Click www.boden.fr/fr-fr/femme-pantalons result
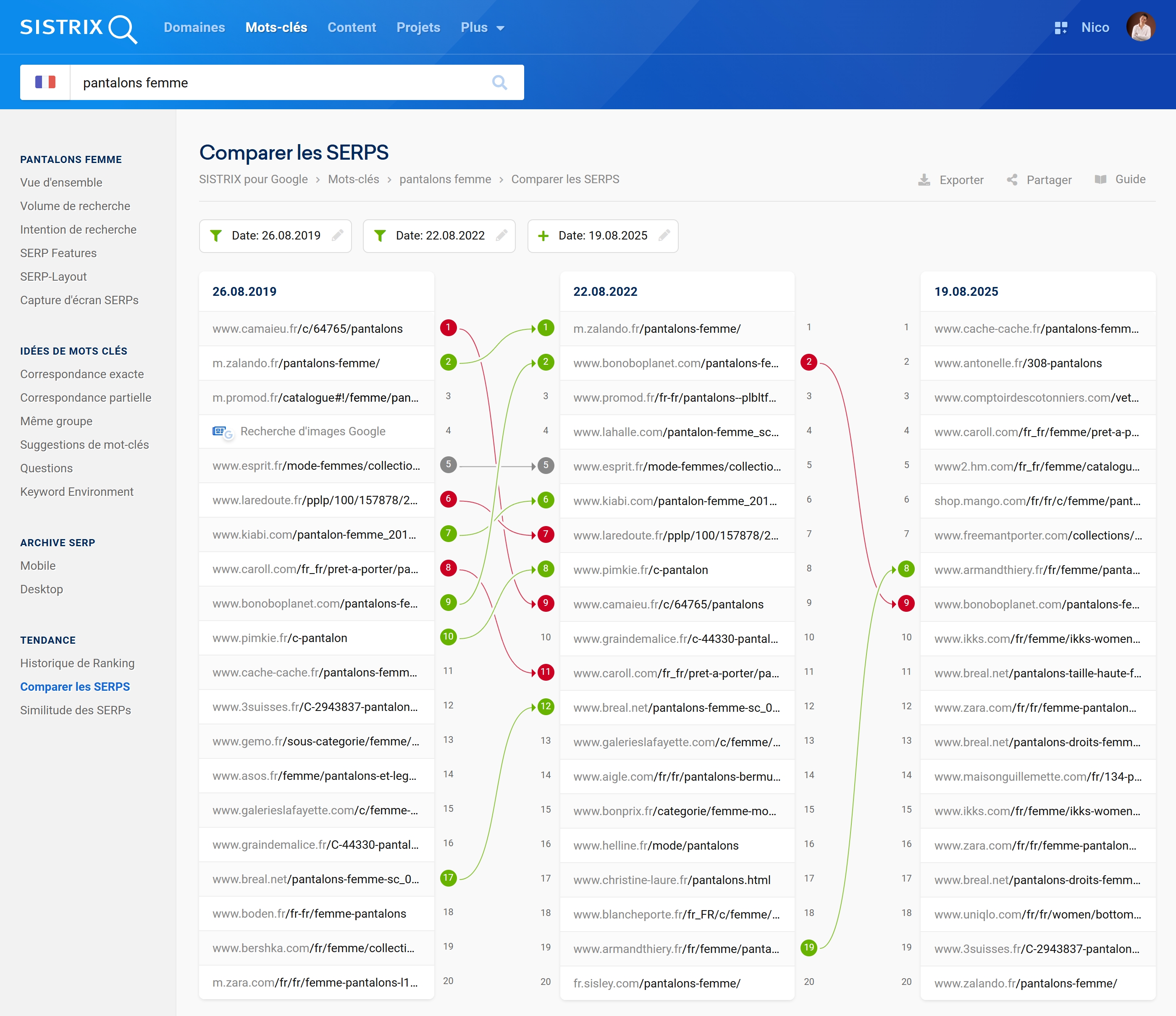 coord(309,914)
